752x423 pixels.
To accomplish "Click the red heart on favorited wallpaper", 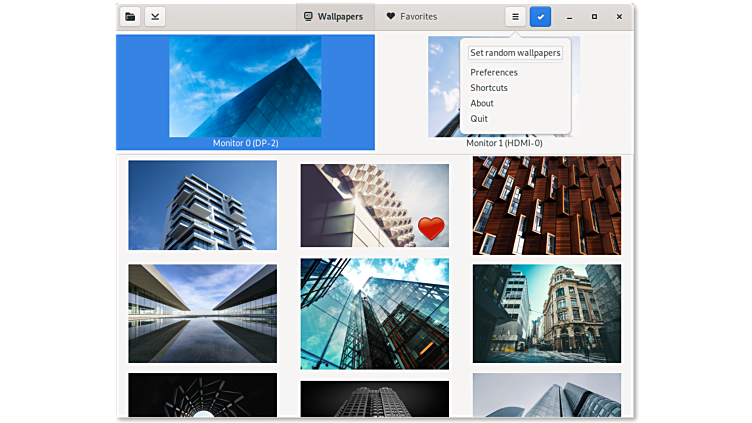I will click(431, 229).
